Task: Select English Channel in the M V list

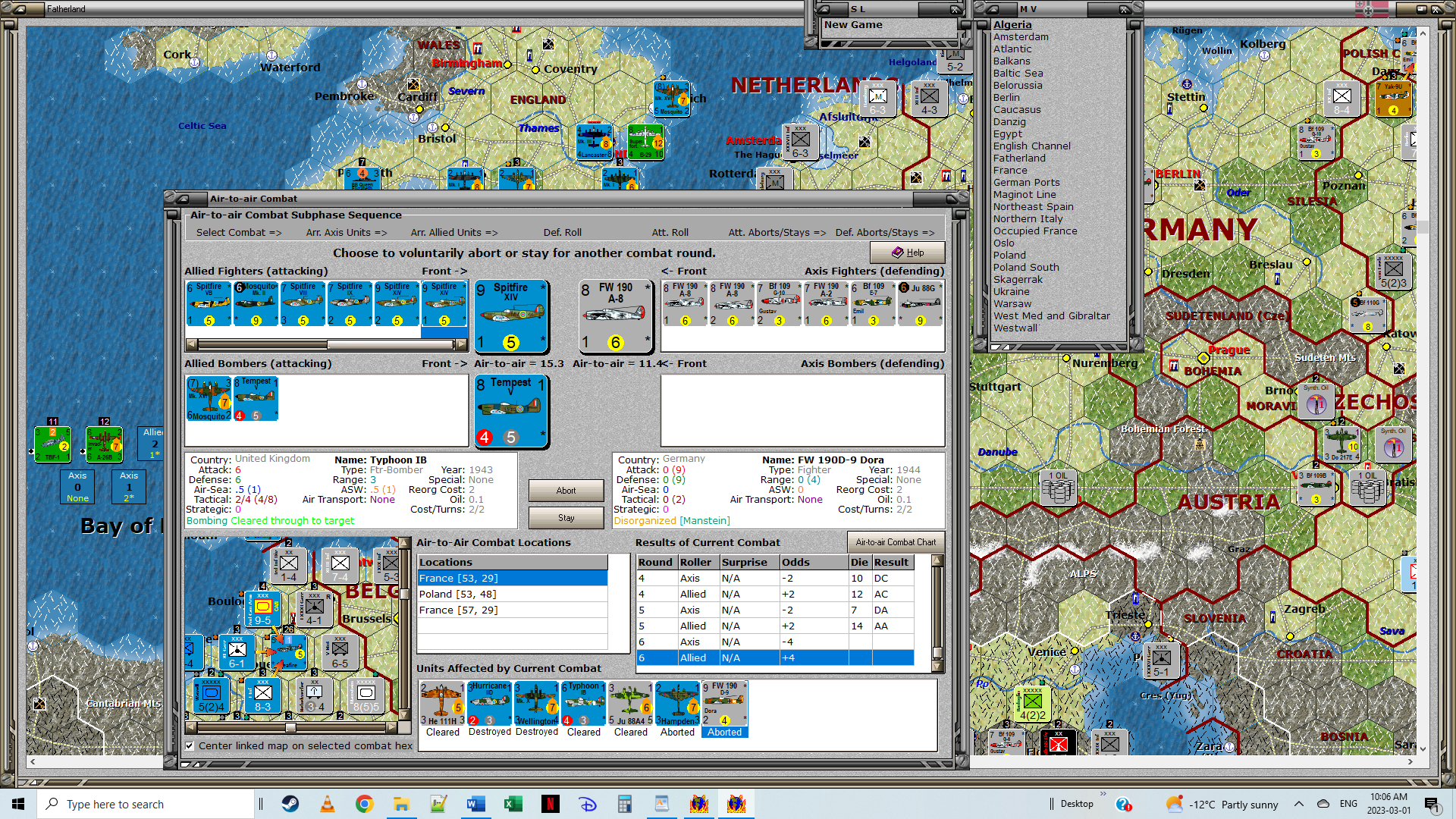Action: click(x=1031, y=146)
